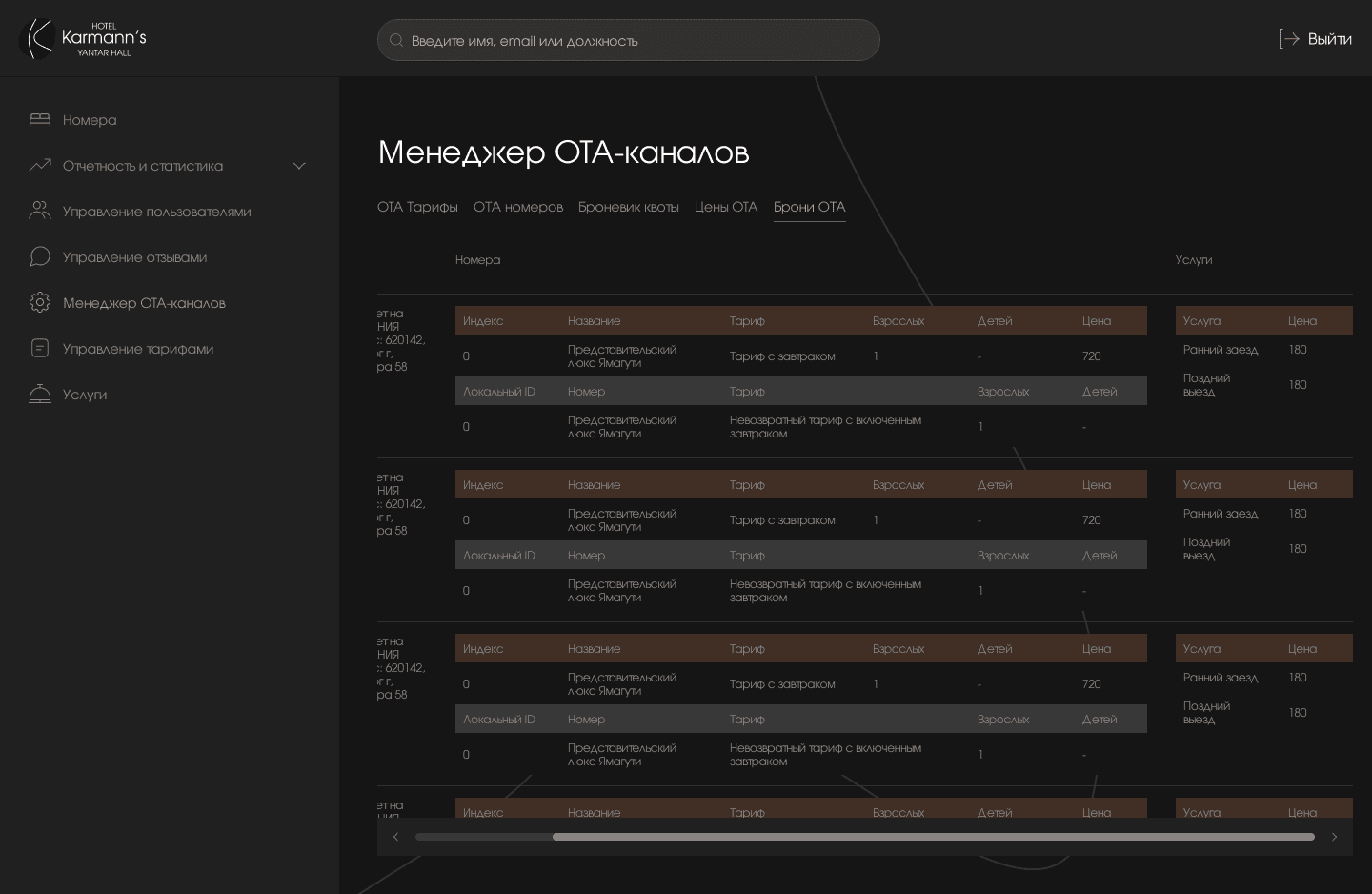
Task: Click the users icon for Управление пользователями
Action: tap(40, 212)
